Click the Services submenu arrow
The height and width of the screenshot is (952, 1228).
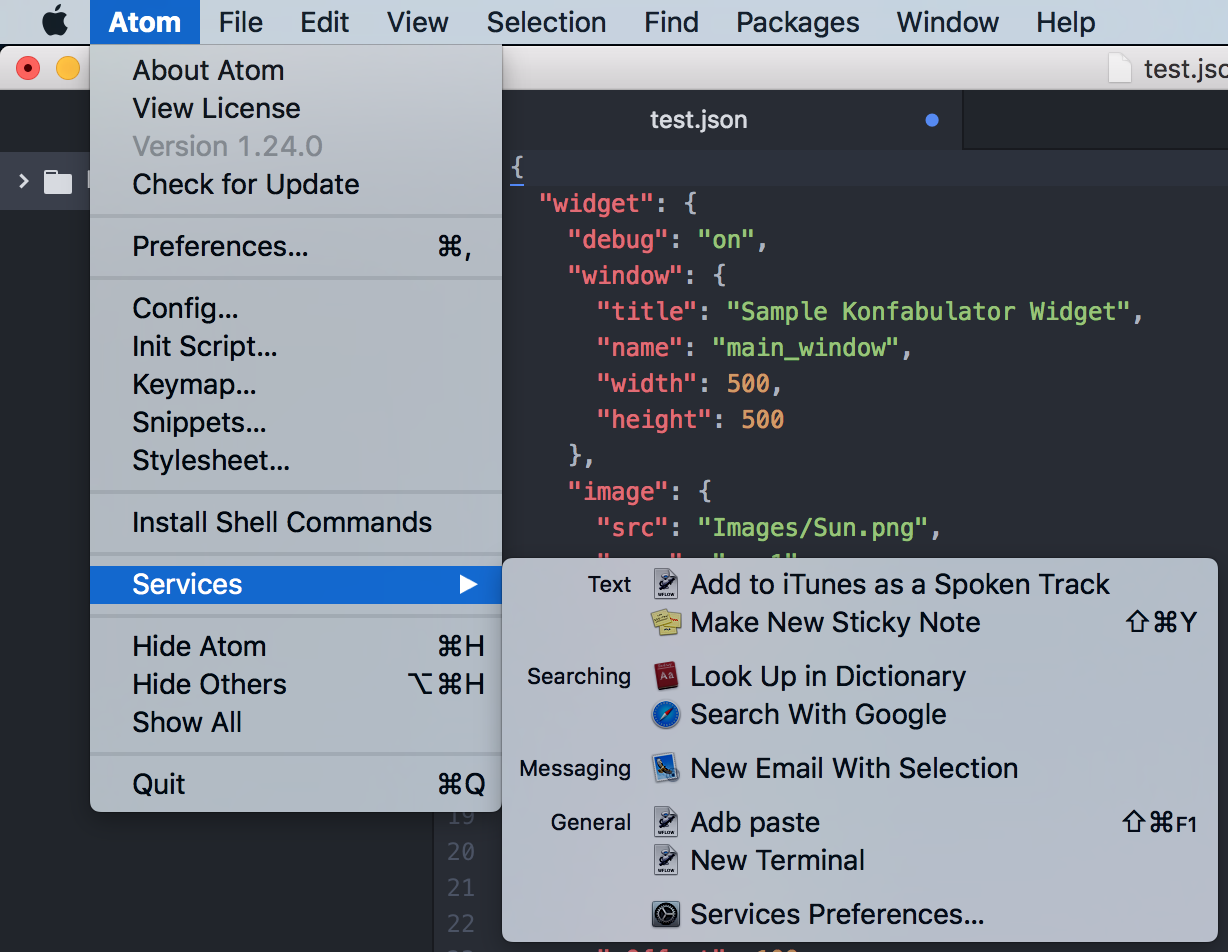pos(468,585)
